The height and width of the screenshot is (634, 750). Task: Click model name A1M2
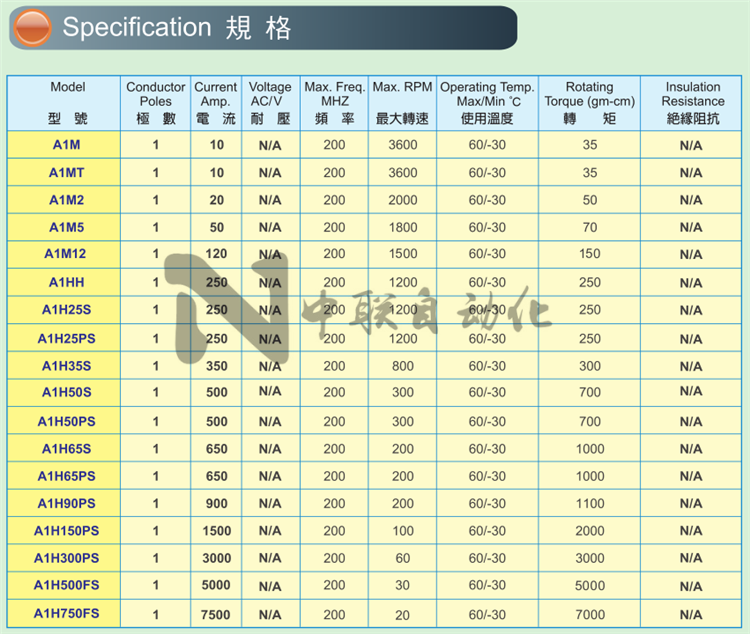(x=66, y=200)
